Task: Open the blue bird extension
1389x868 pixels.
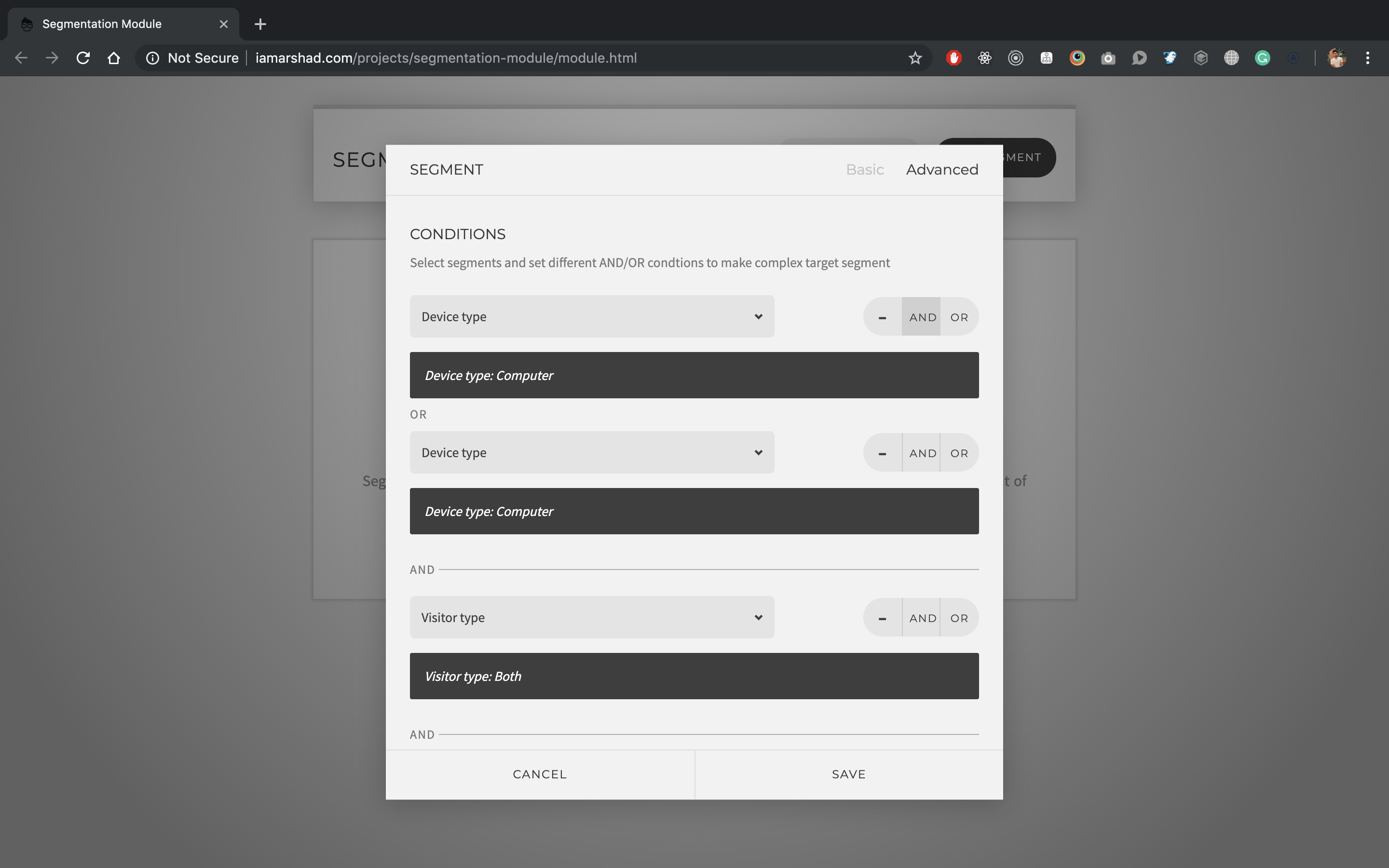Action: [1170, 58]
